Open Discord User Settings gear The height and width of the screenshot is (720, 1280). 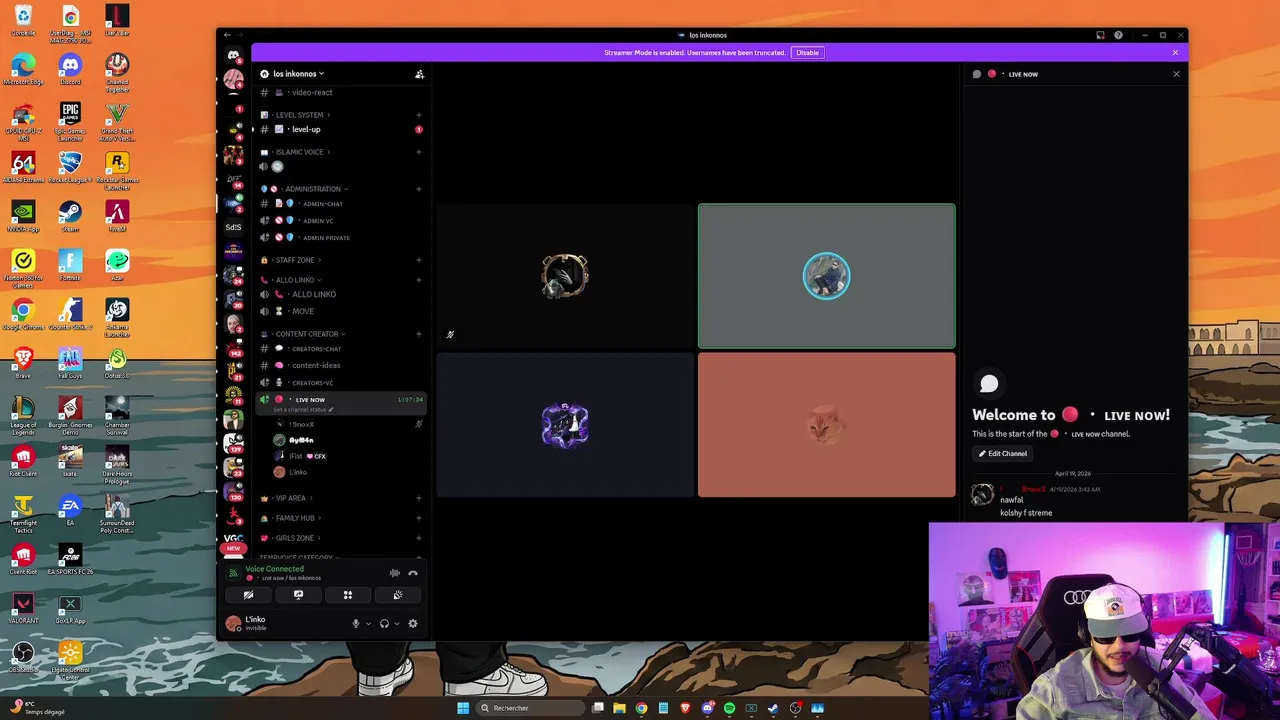point(413,624)
